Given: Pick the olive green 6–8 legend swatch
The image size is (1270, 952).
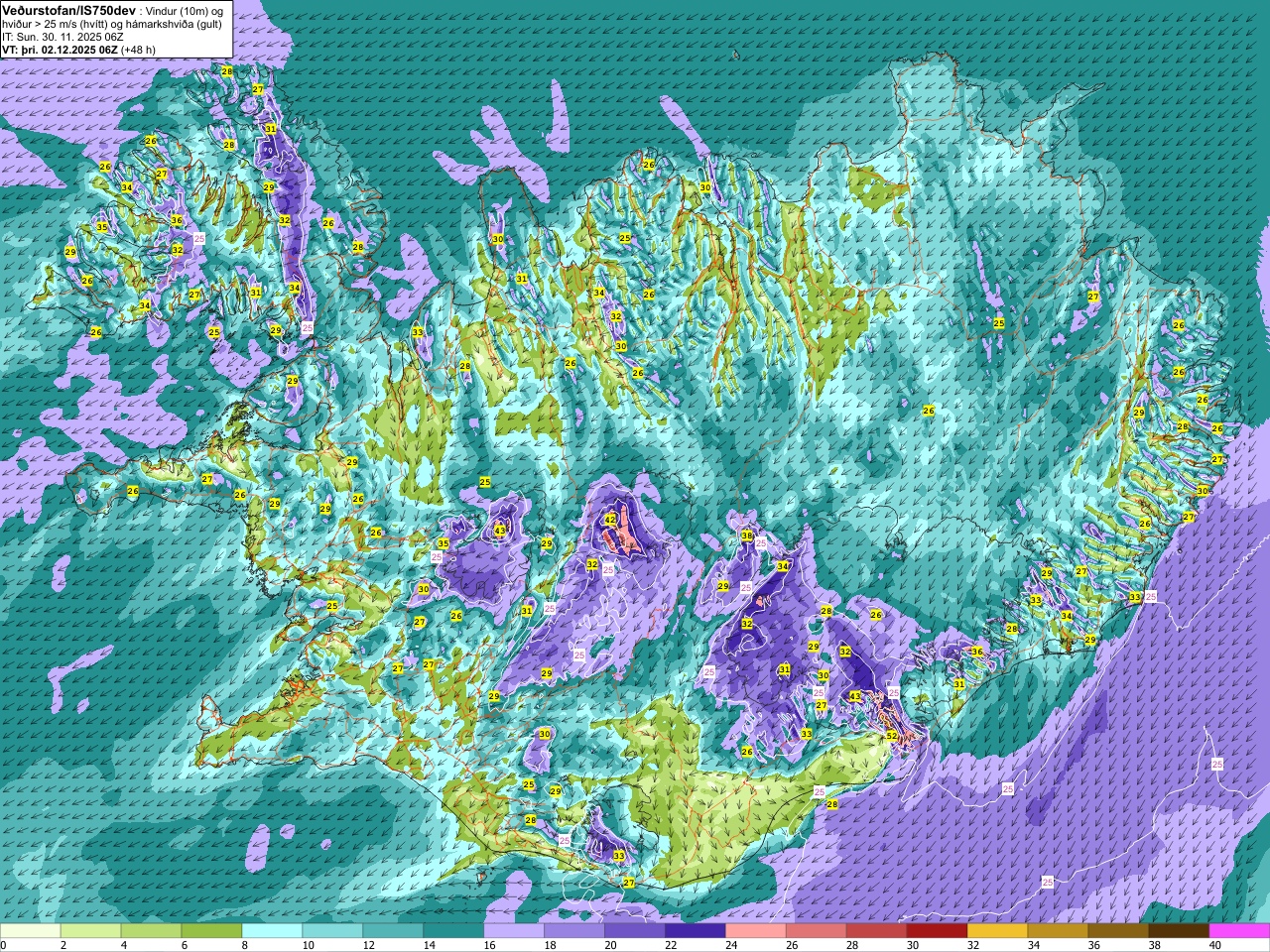Looking at the screenshot, I should click(212, 931).
